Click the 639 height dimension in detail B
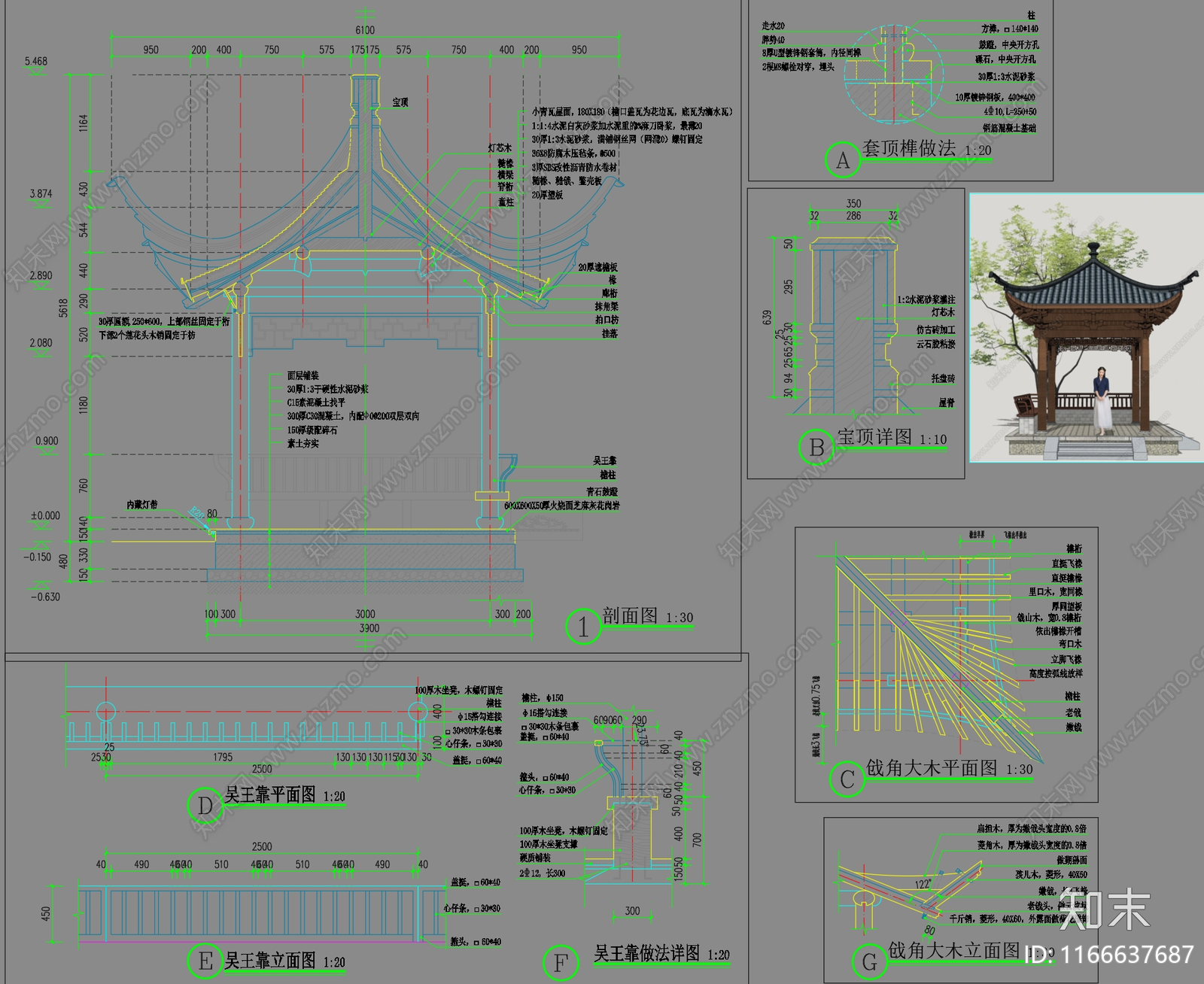Viewport: 1204px width, 984px height. (767, 317)
